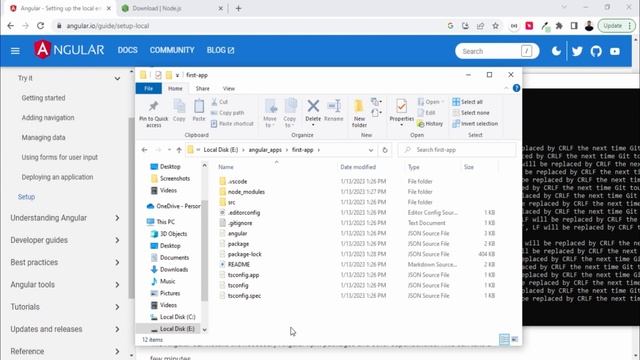The width and height of the screenshot is (640, 360).
Task: Open Managing data link
Action: [x=43, y=138]
